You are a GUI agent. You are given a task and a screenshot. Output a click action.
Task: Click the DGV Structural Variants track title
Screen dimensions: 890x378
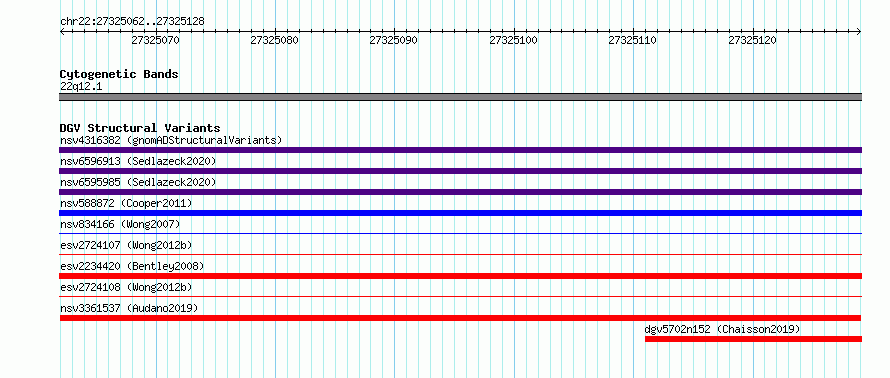pyautogui.click(x=140, y=128)
